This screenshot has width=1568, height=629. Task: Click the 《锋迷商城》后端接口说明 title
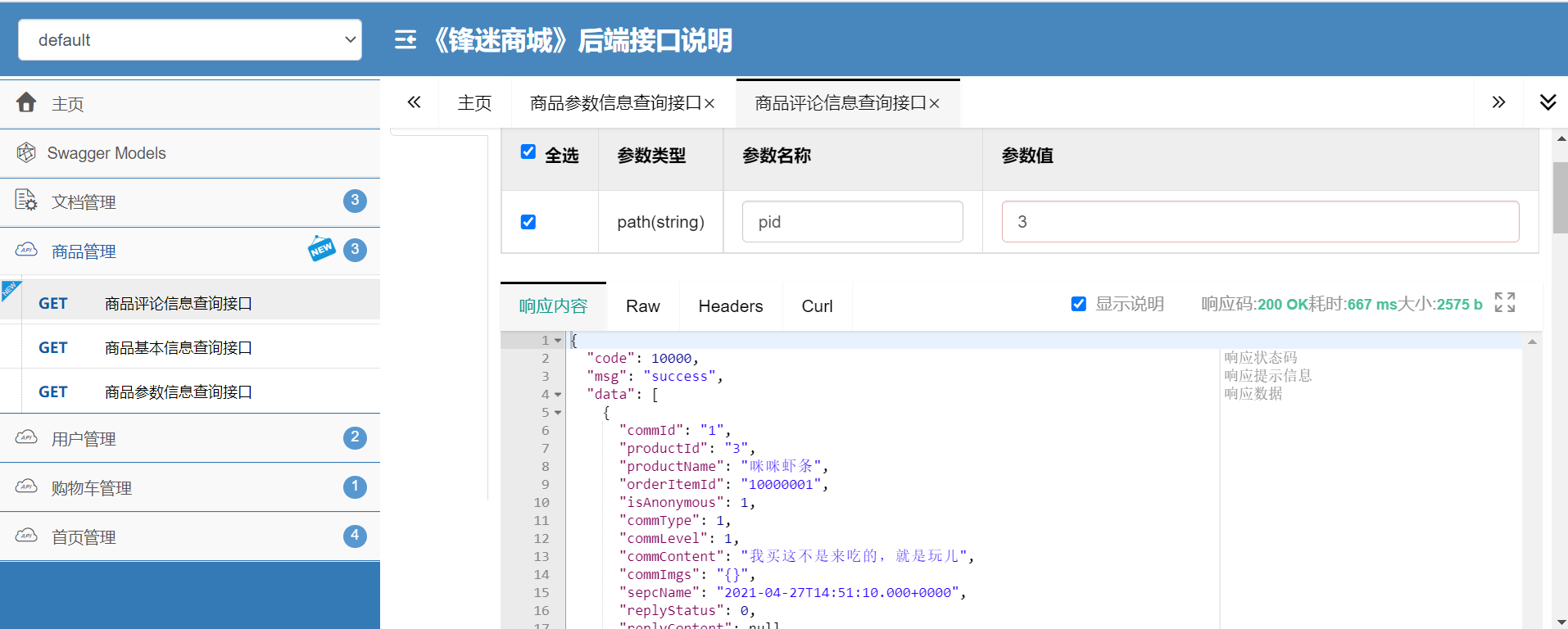582,40
